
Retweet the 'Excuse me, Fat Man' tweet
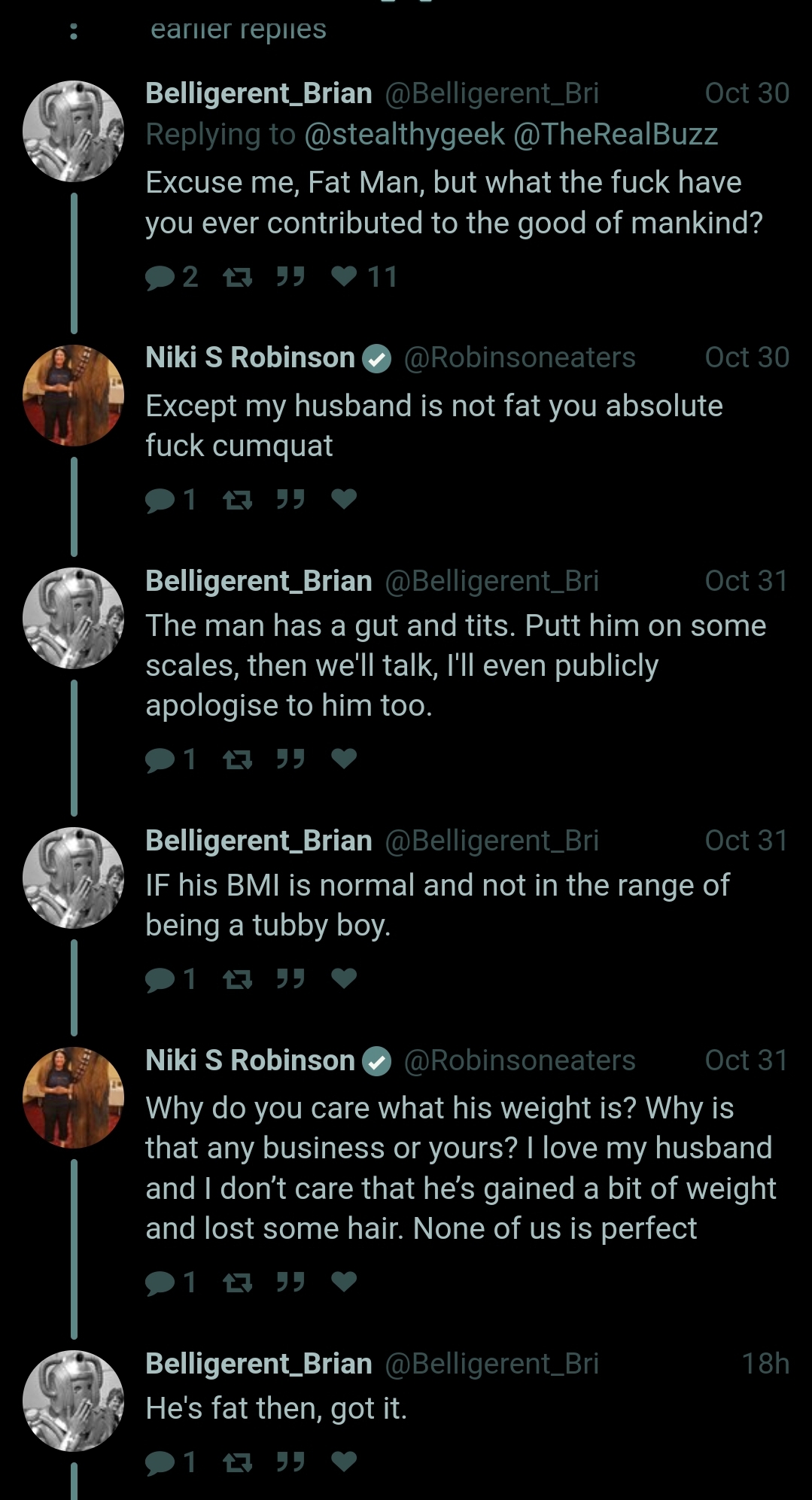click(x=238, y=278)
